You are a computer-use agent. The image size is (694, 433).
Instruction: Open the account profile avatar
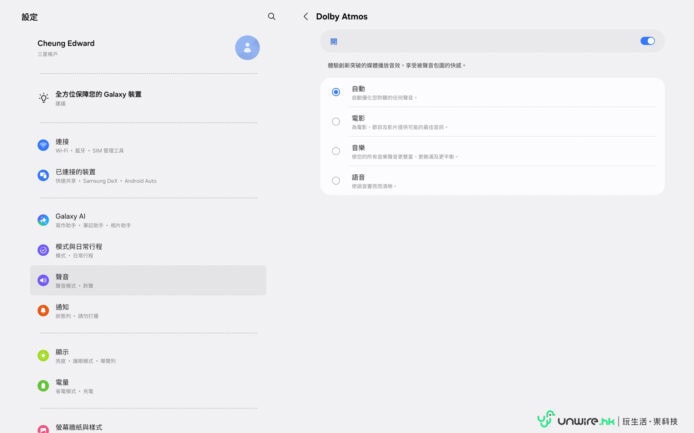pos(247,47)
